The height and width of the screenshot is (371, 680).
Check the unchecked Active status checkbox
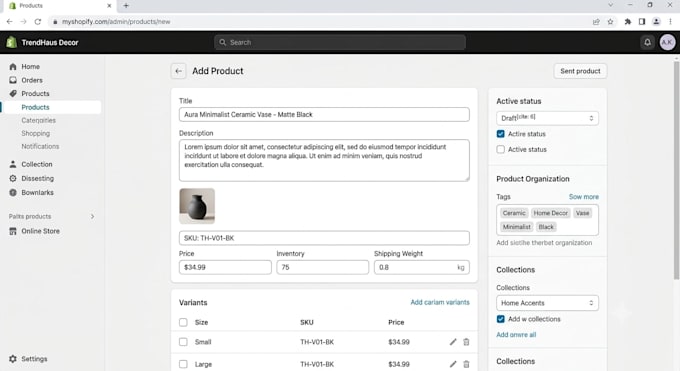pos(500,149)
